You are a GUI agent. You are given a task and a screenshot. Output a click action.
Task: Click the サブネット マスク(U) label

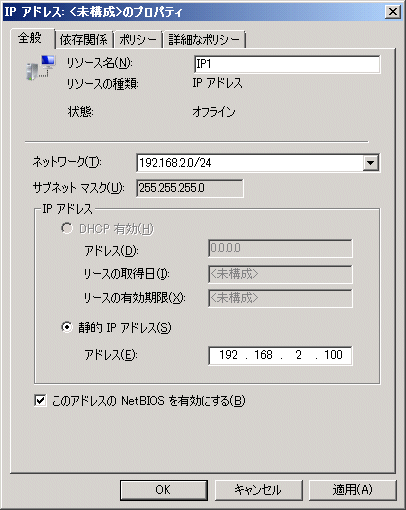(x=79, y=188)
